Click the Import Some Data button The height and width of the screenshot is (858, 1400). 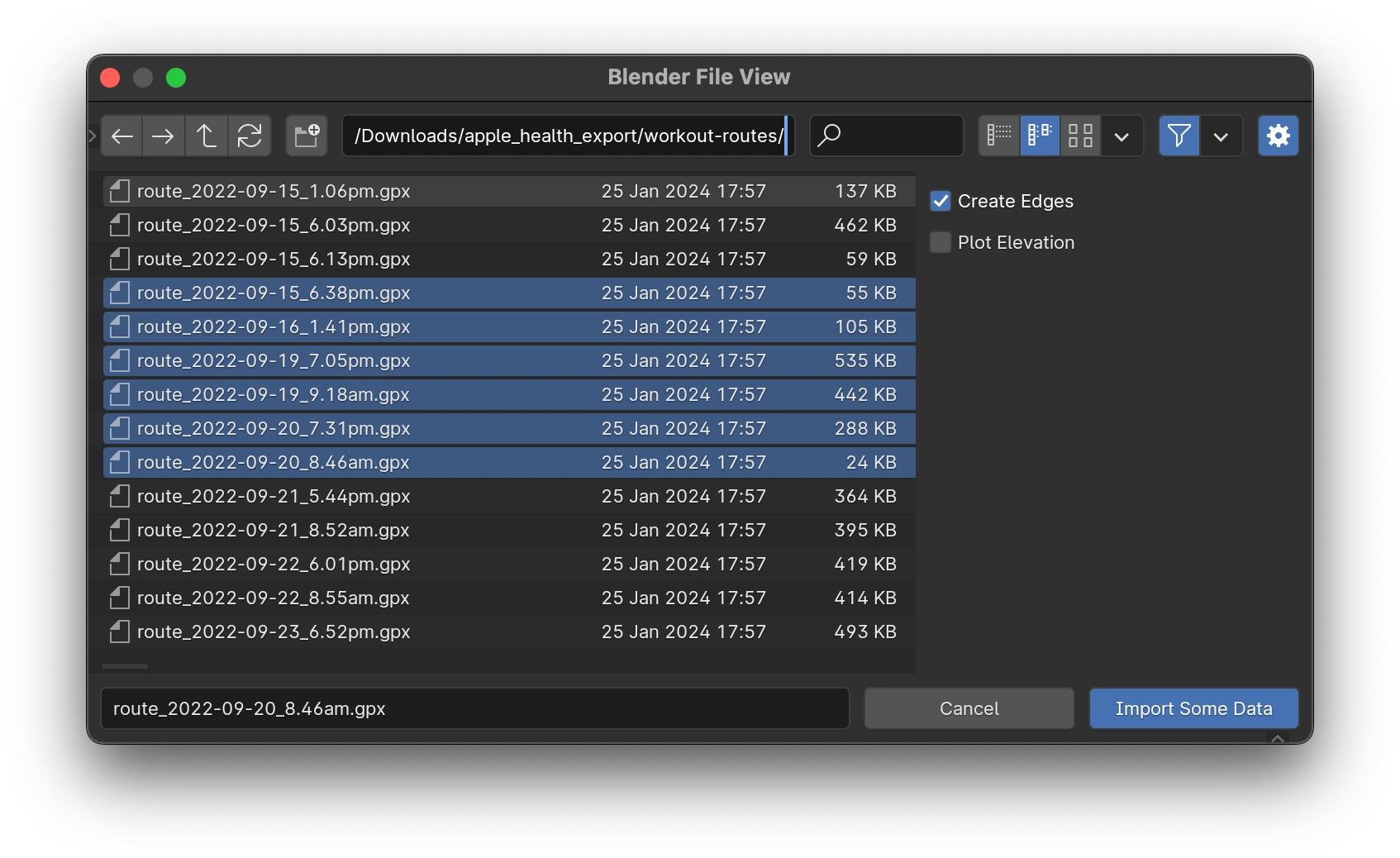click(1193, 708)
